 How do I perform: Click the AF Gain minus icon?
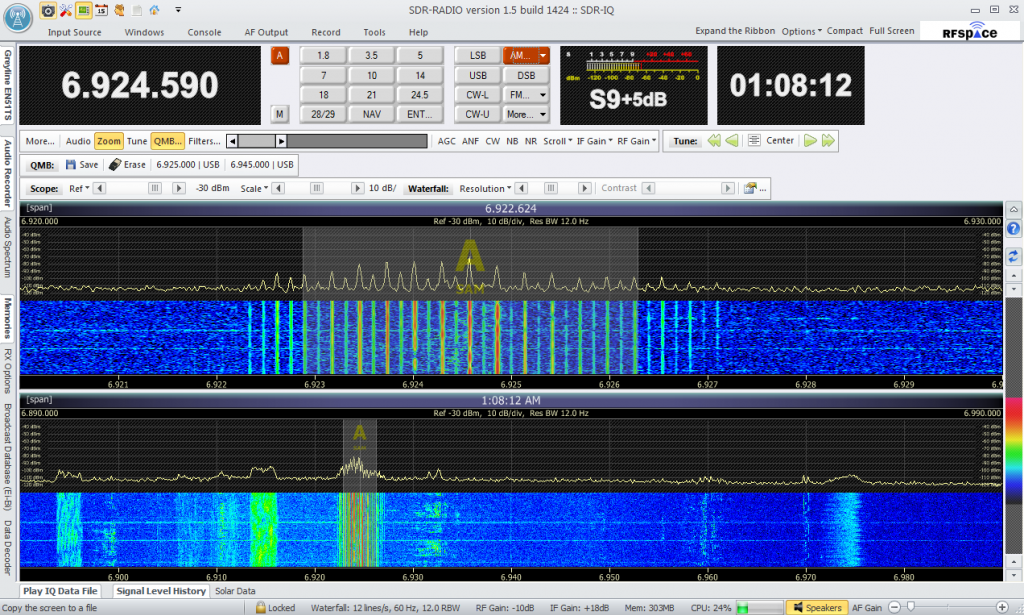(895, 607)
